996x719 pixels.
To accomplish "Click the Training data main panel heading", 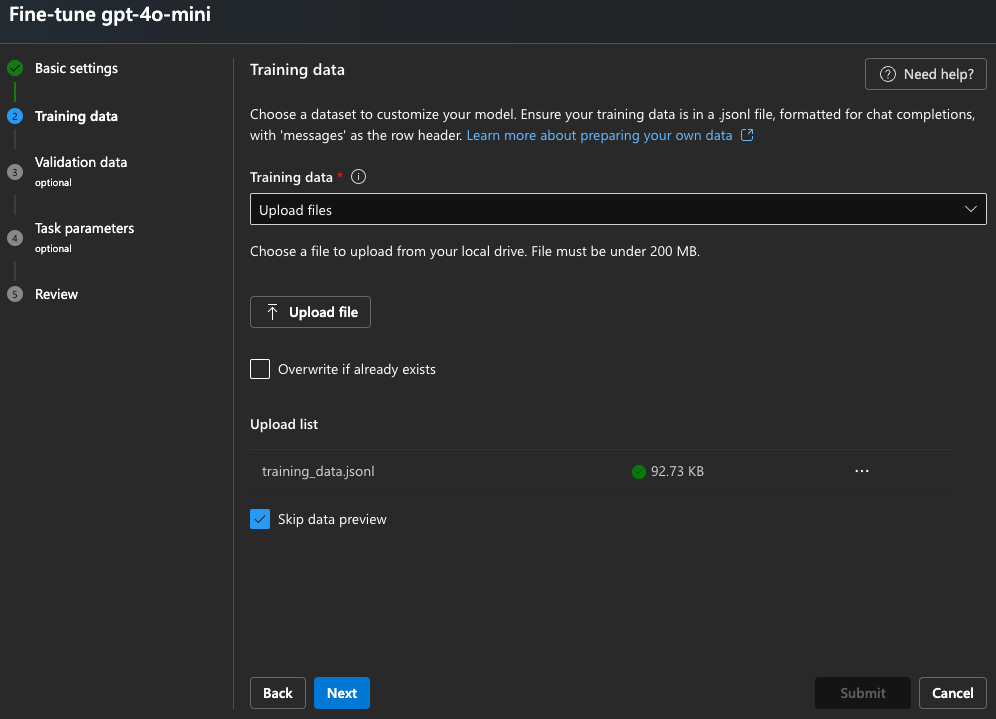I will coord(297,70).
